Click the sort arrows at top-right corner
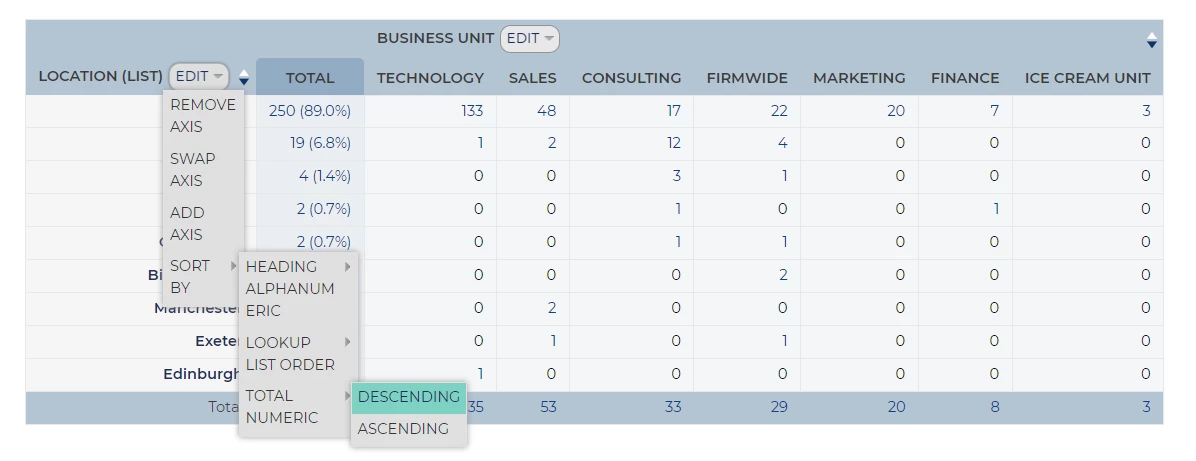Viewport: 1196px width, 461px height. click(x=1151, y=40)
